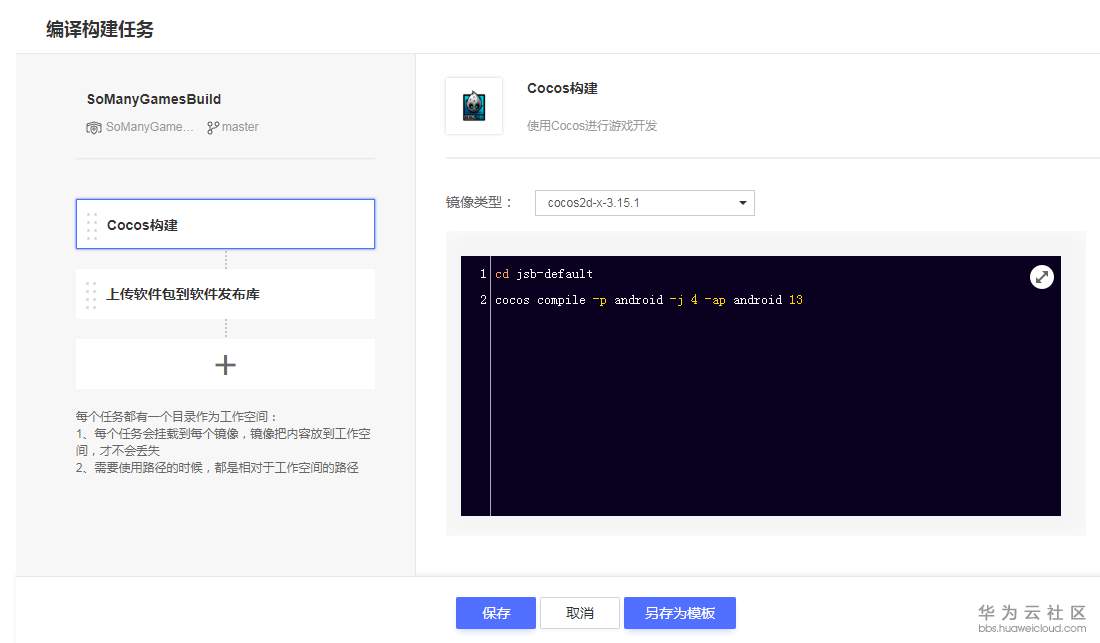Viewport: 1100px width, 643px height.
Task: Click the plus icon to add new build step
Action: 224,363
